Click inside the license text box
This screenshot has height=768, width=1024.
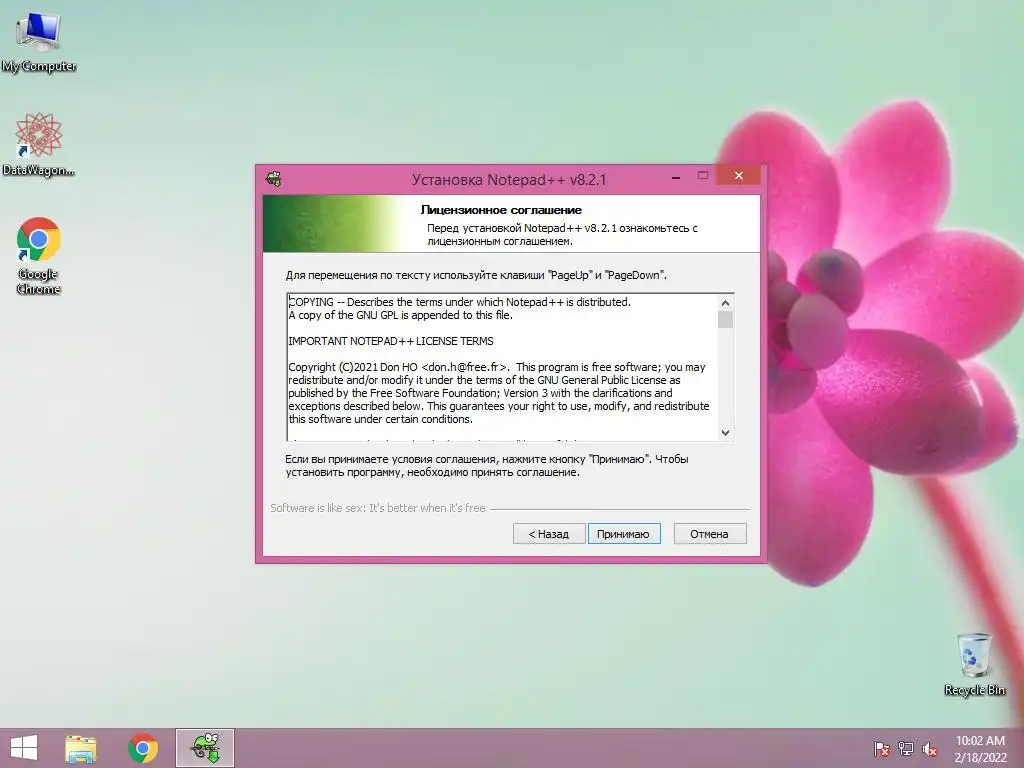[503, 367]
